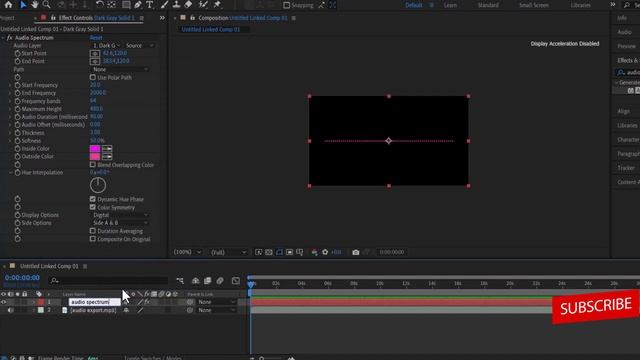Open the Audio Layer dropdown
Image resolution: width=640 pixels, height=360 pixels.
107,46
